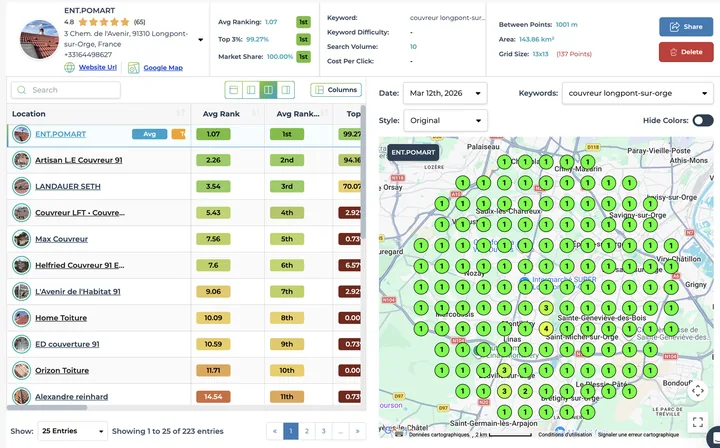Click the table vertical scrollbar
Viewport: 720px width, 448px height.
click(363, 172)
